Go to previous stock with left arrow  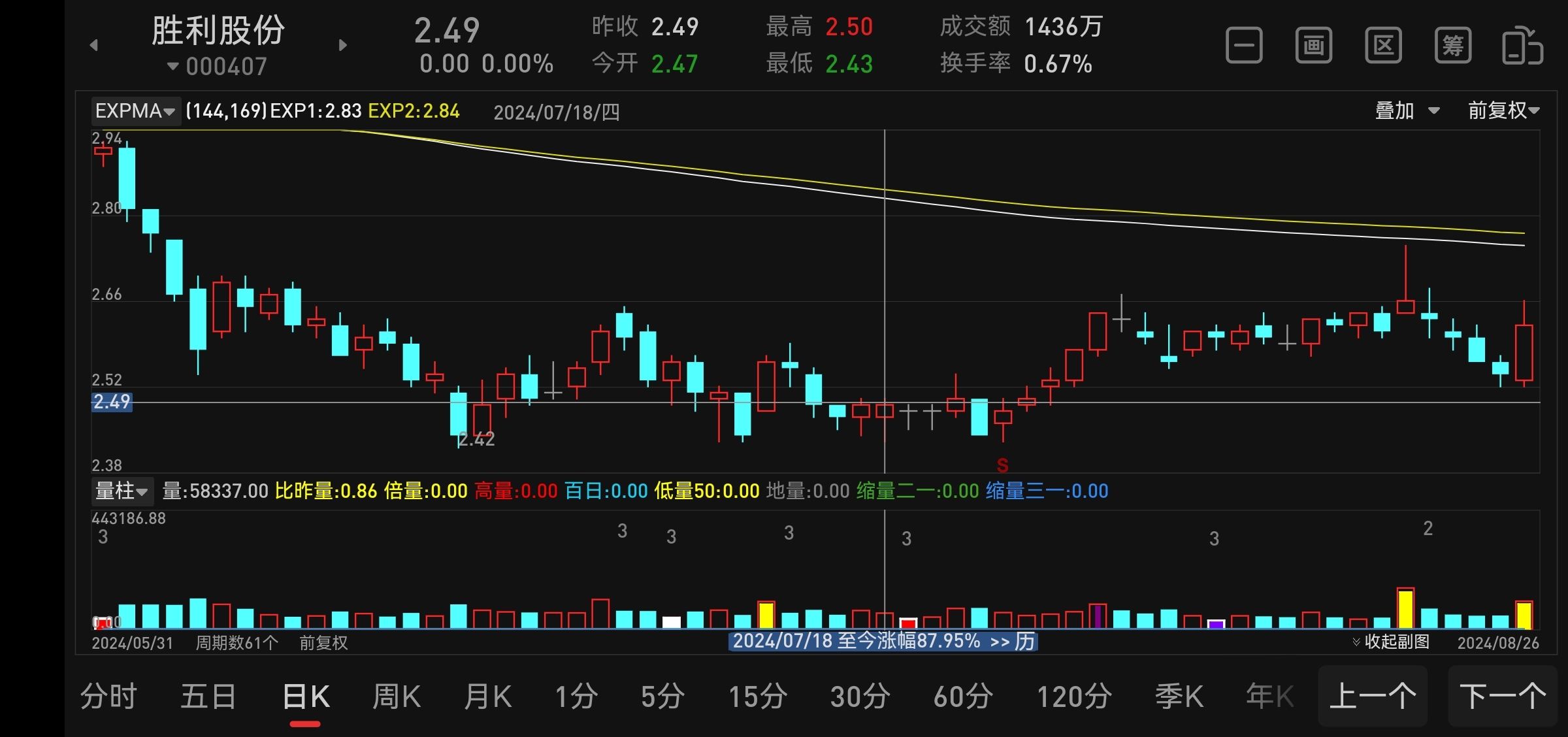tap(94, 45)
